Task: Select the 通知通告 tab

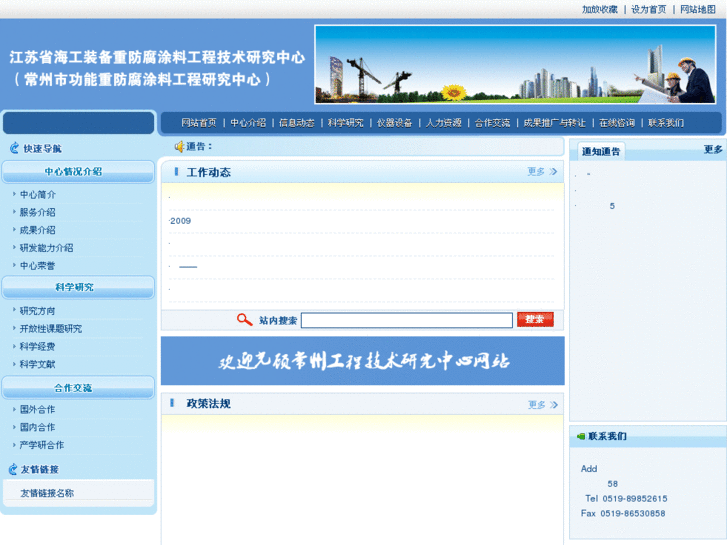Action: (x=601, y=152)
